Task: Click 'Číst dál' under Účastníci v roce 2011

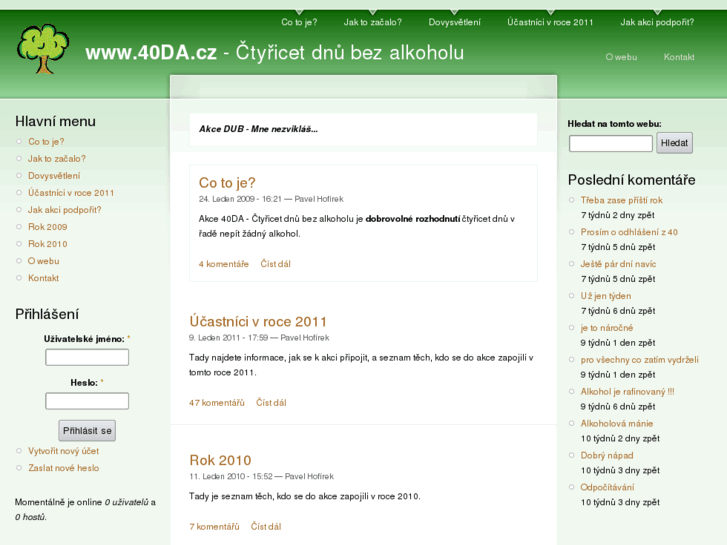Action: pyautogui.click(x=271, y=403)
